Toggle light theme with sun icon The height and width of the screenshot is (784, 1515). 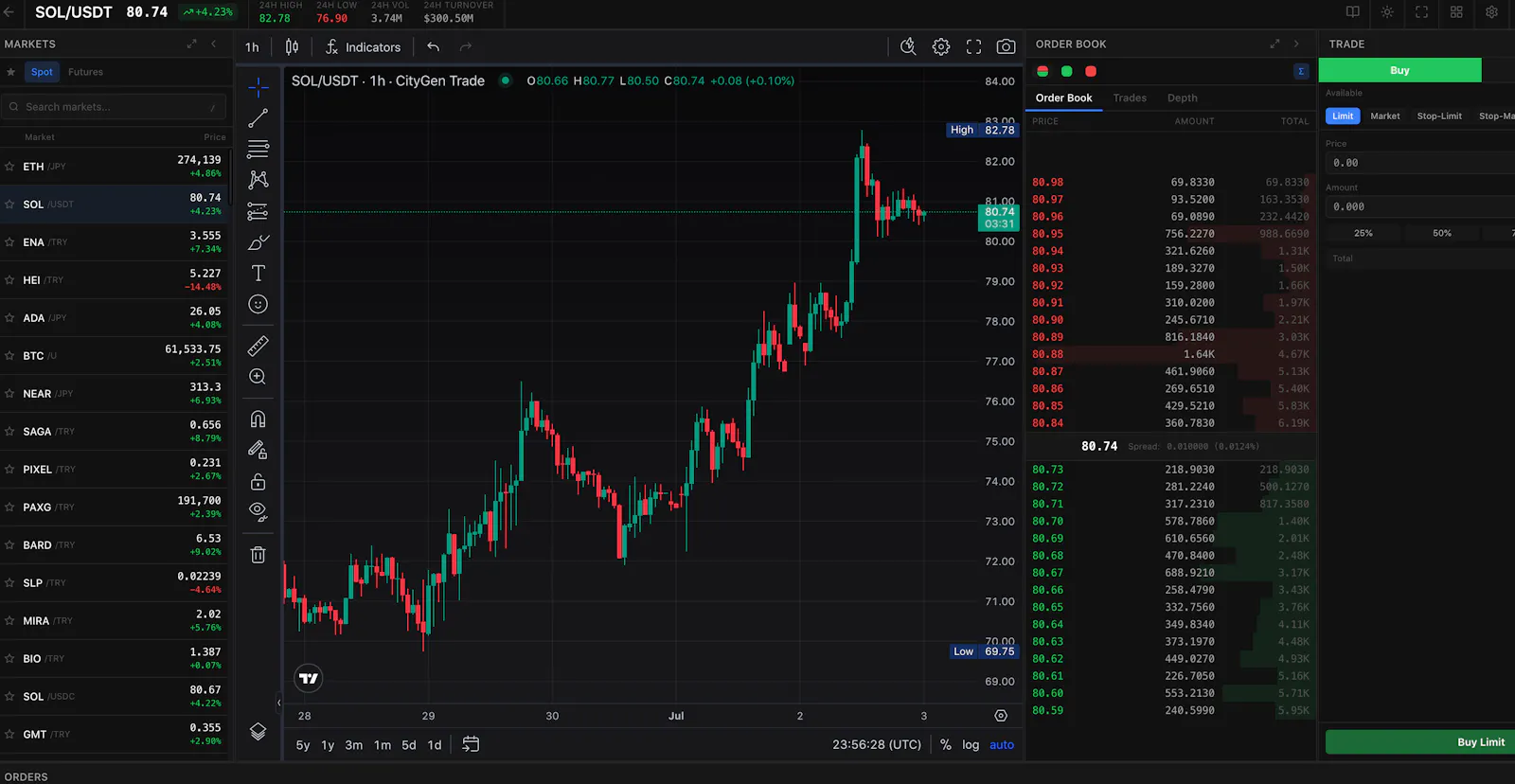click(x=1387, y=12)
